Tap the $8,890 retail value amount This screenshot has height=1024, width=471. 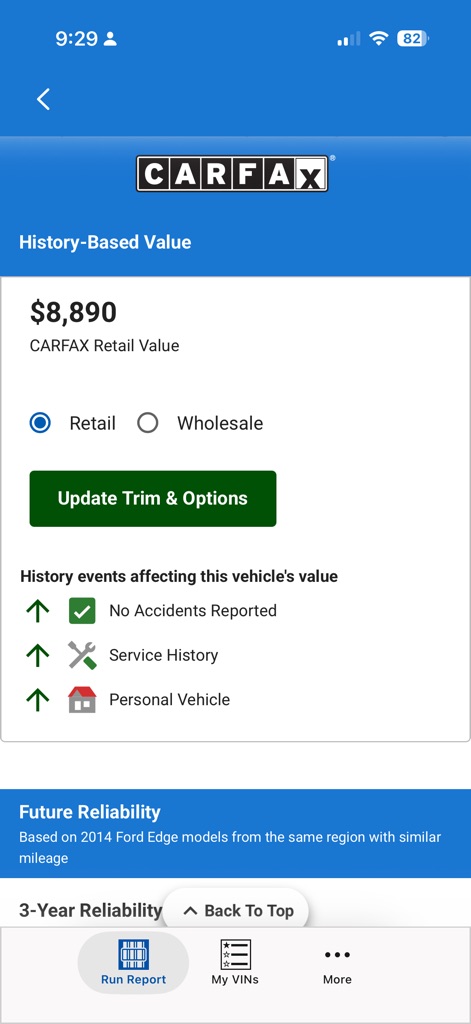[73, 312]
